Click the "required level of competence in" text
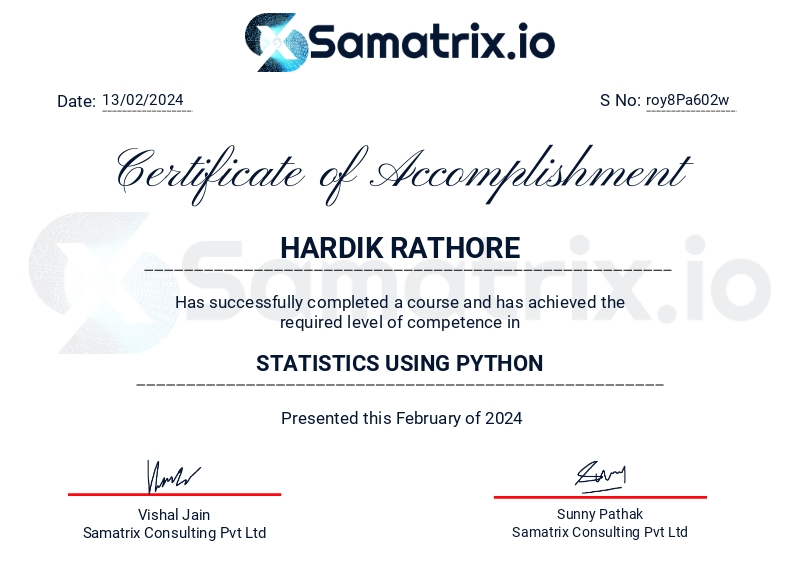 click(x=400, y=322)
